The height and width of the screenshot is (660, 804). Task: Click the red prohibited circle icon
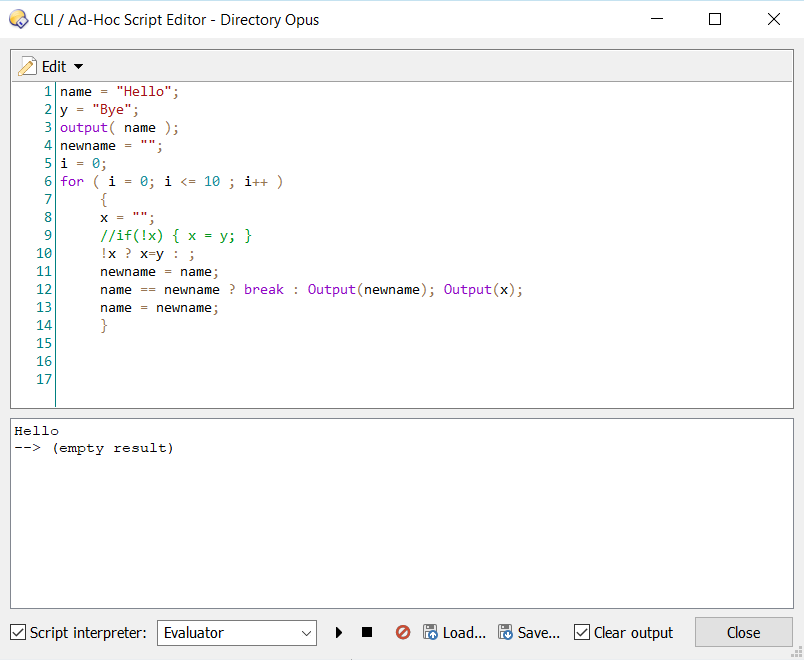click(403, 632)
